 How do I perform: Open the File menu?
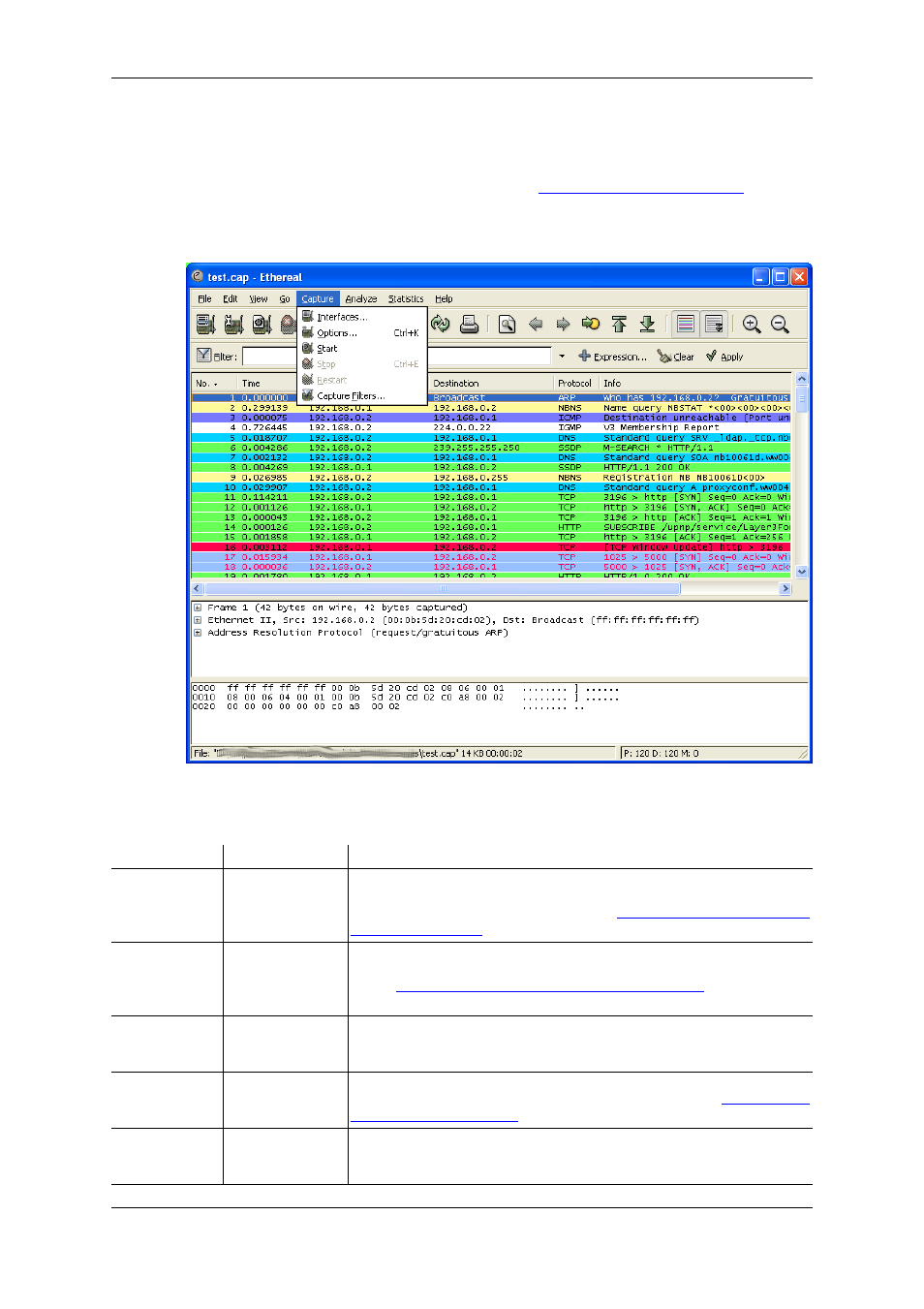pyautogui.click(x=204, y=299)
